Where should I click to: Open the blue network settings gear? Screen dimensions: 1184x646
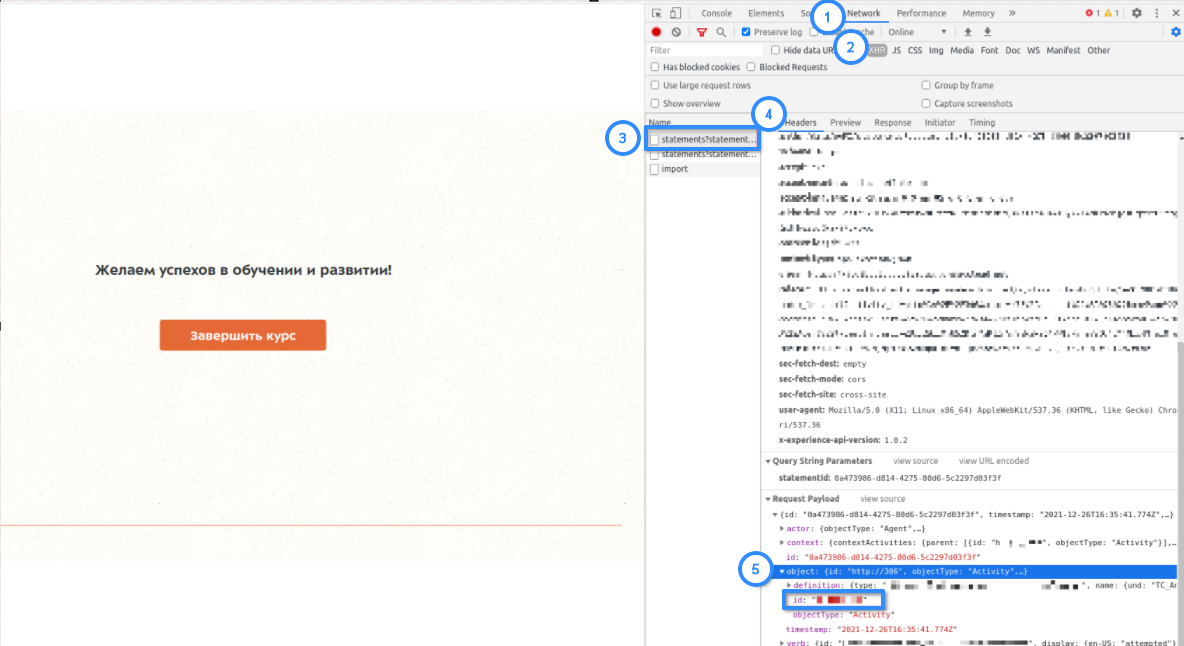coord(1176,32)
